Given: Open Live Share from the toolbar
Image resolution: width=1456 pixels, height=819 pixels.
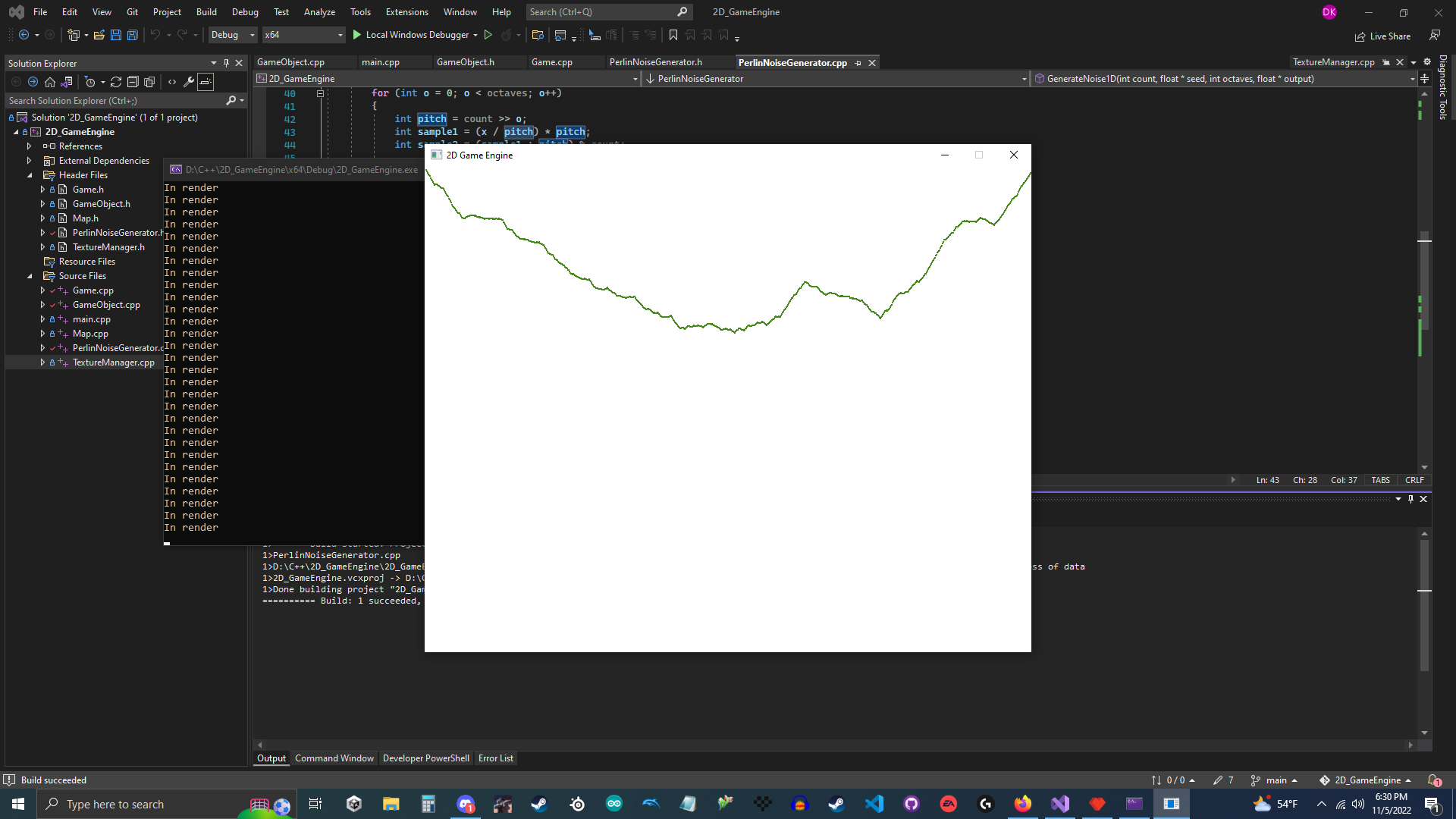Looking at the screenshot, I should click(1383, 36).
